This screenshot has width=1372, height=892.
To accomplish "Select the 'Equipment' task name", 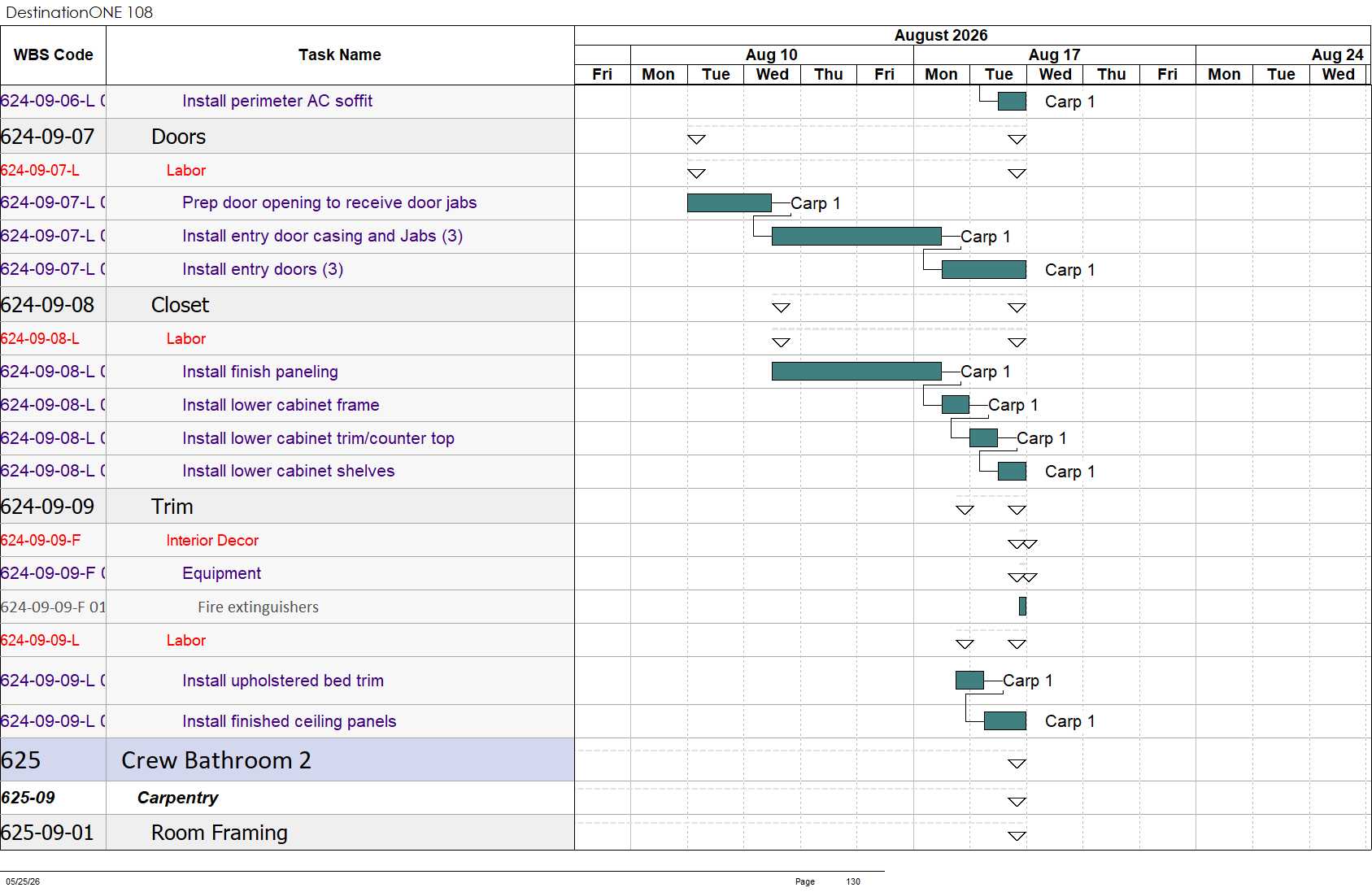I will pos(222,573).
